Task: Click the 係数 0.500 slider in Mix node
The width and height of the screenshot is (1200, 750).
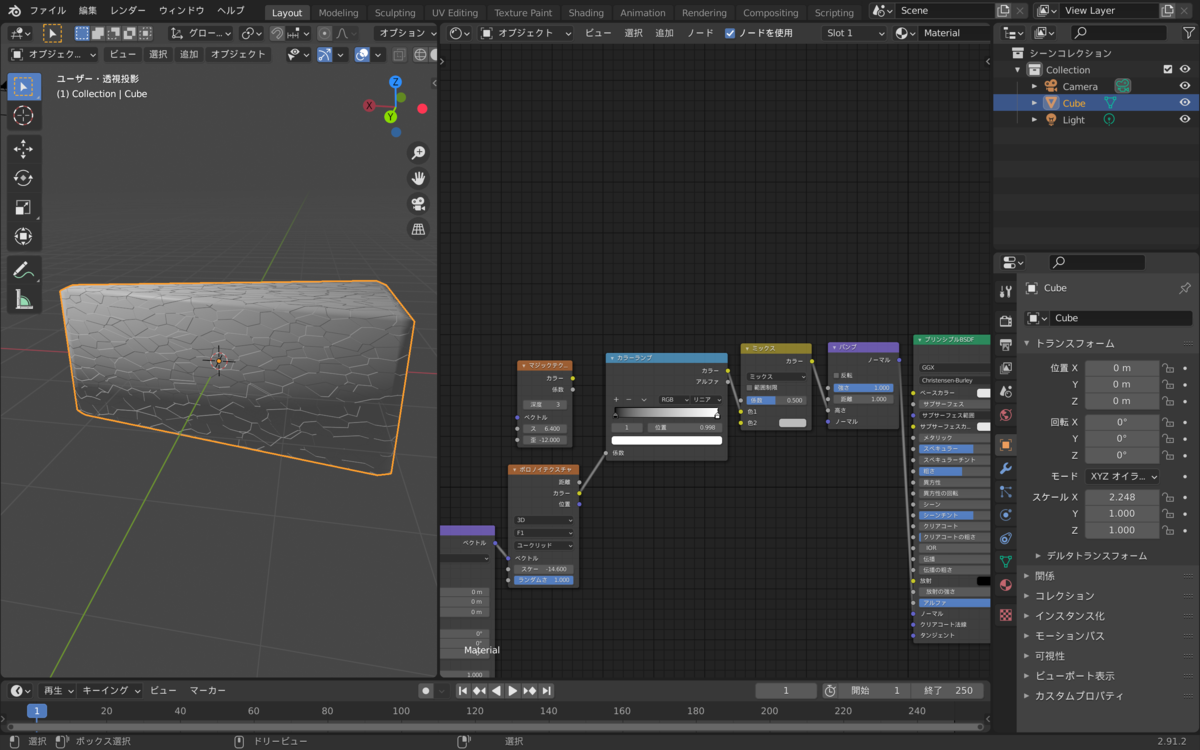Action: (777, 400)
